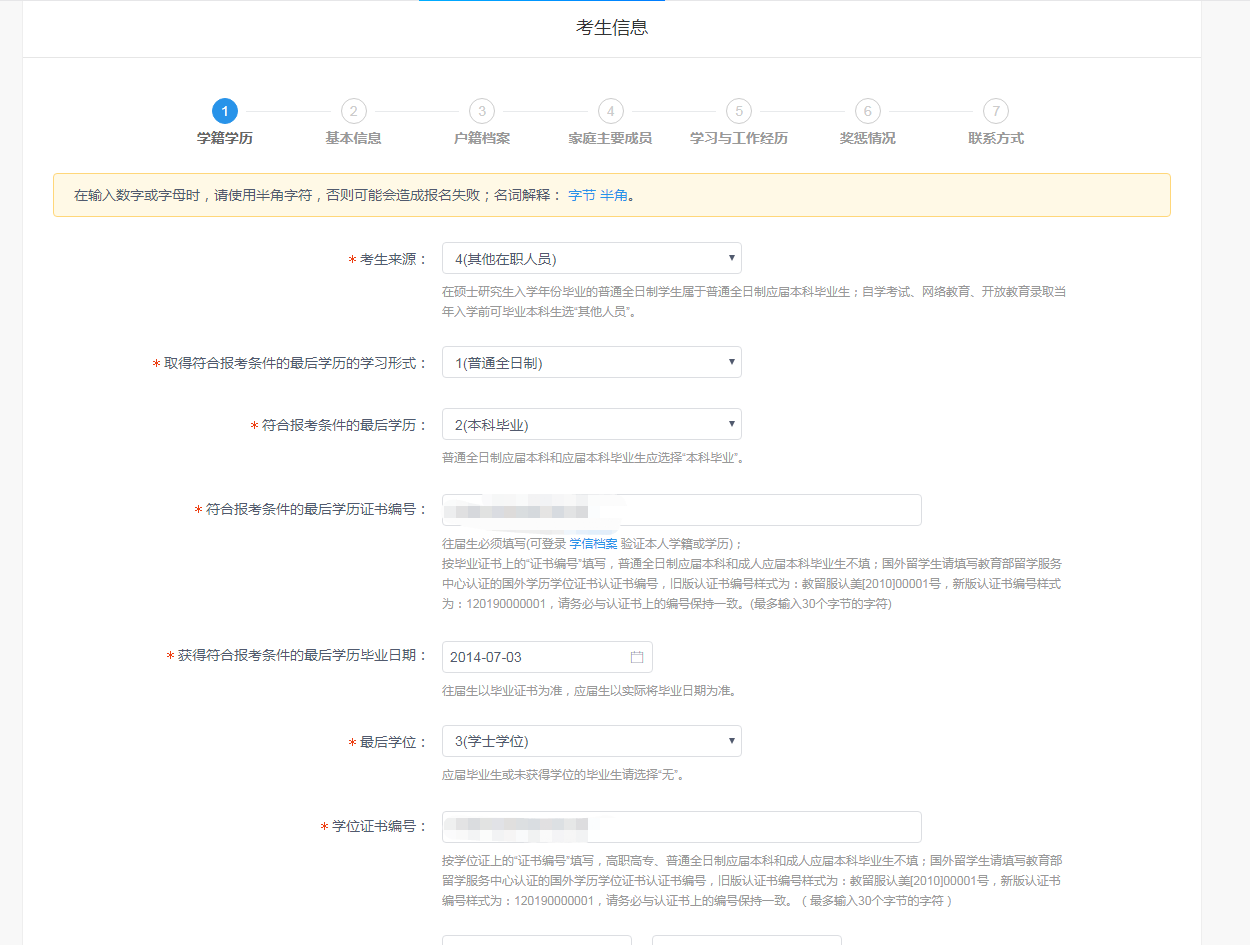
Task: Click the step 6 奖惩情况 circle icon
Action: [867, 111]
